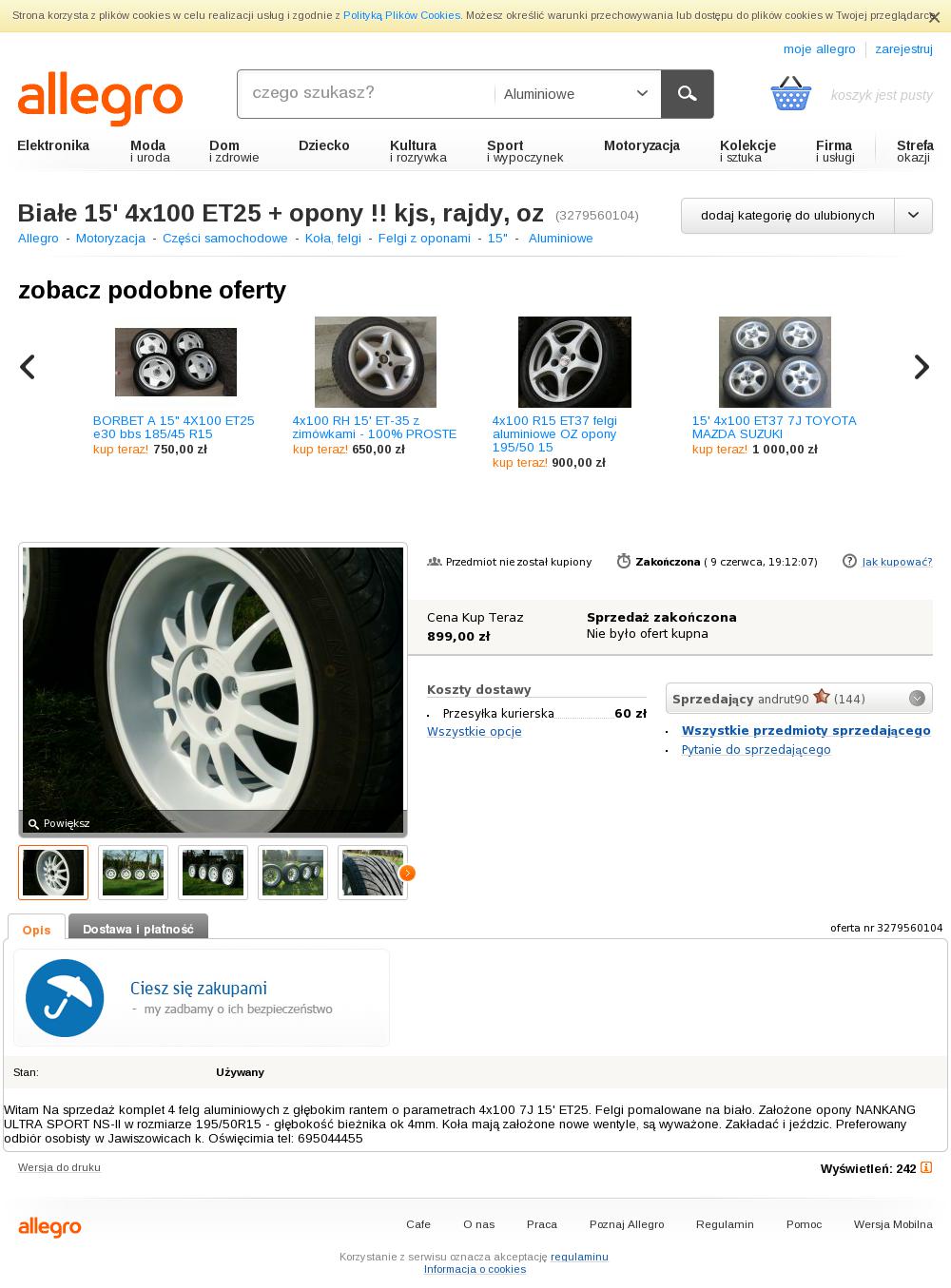Open the Allegro logo in the header
The width and height of the screenshot is (951, 1288).
pos(100,99)
